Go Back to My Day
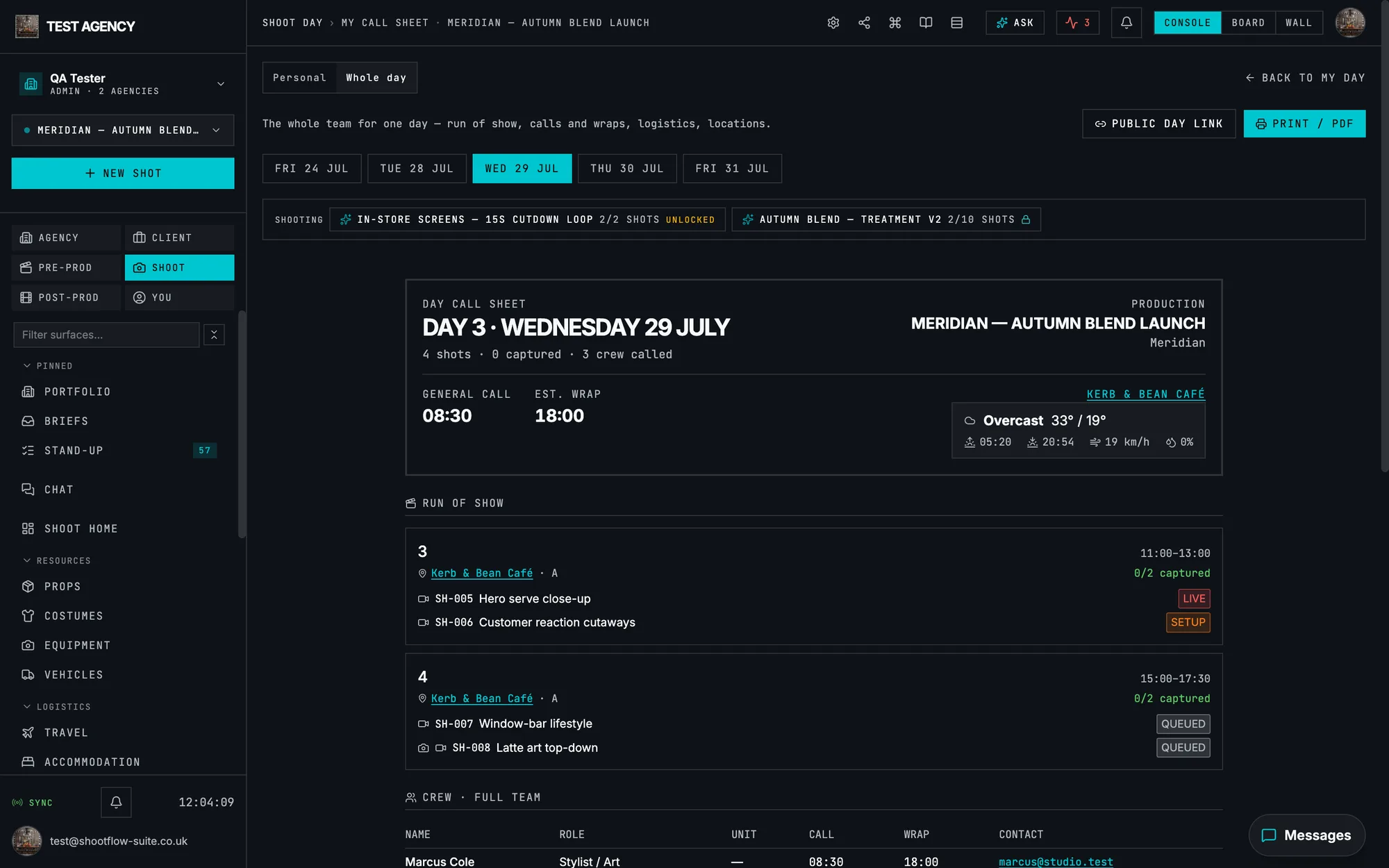 (x=1305, y=78)
